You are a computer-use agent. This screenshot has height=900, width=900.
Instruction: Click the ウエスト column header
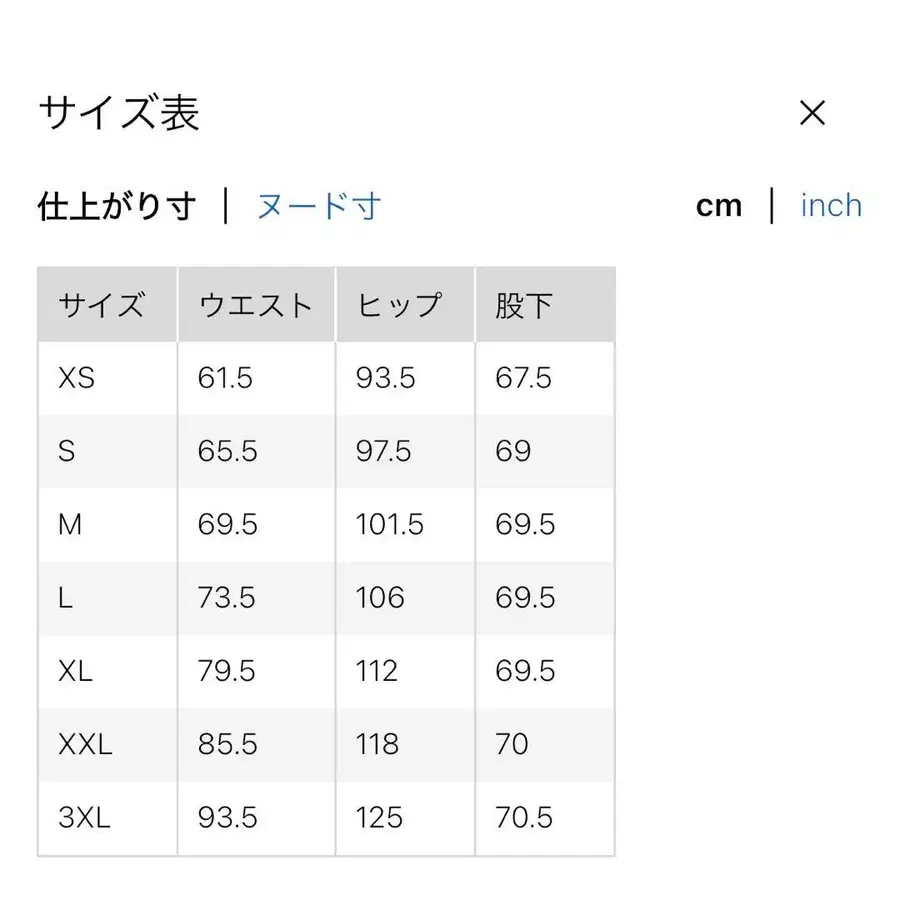click(x=254, y=303)
